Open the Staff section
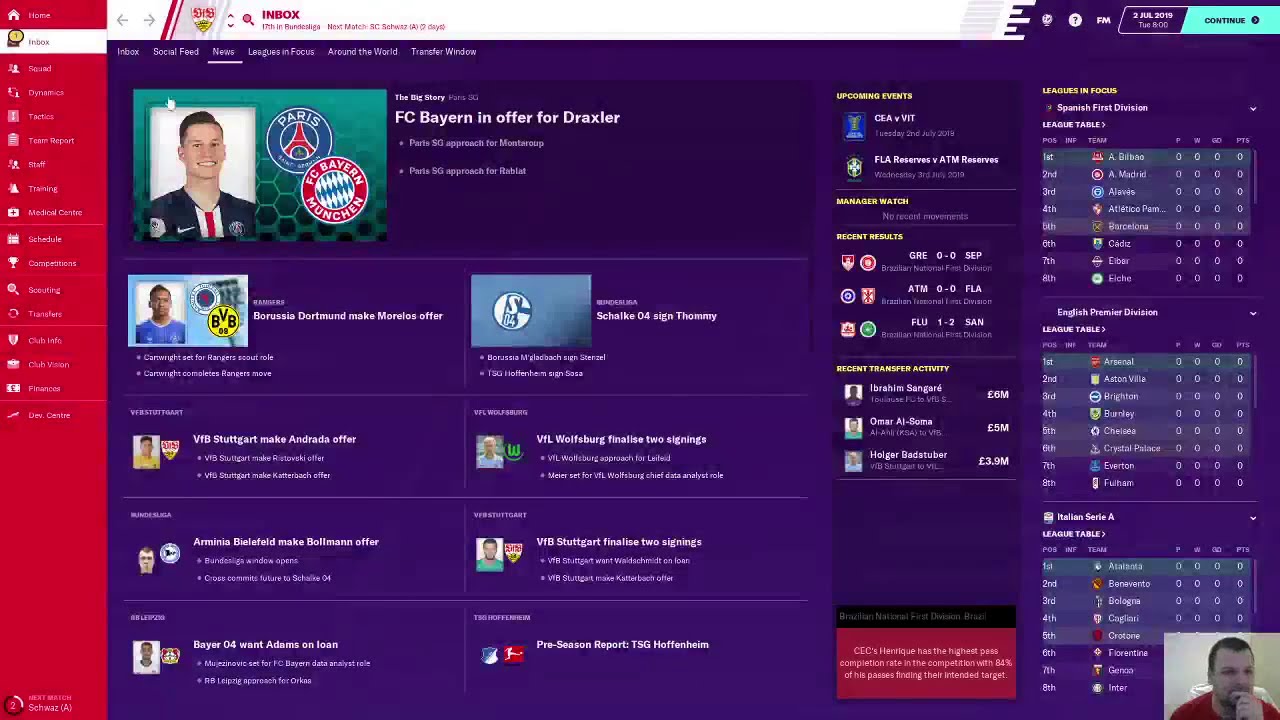 click(36, 164)
